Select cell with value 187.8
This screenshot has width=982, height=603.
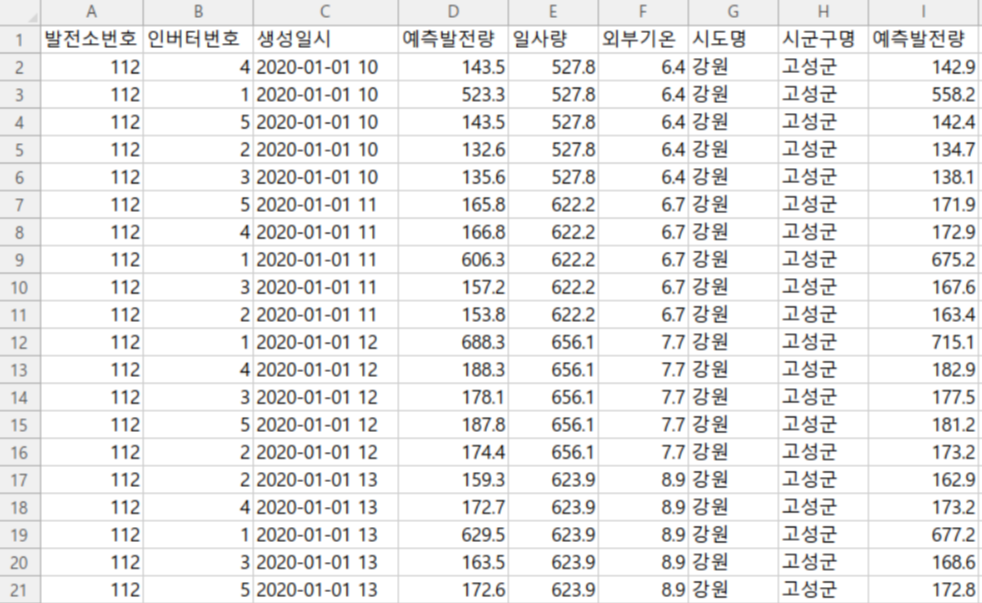point(453,425)
